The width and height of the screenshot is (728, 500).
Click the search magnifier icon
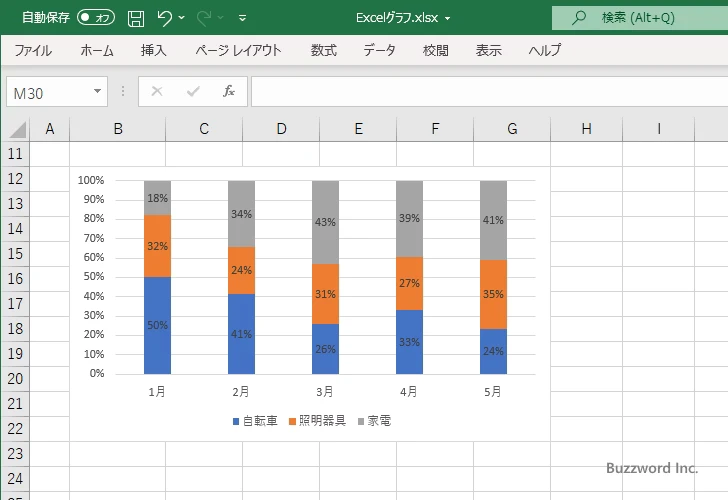click(x=578, y=18)
